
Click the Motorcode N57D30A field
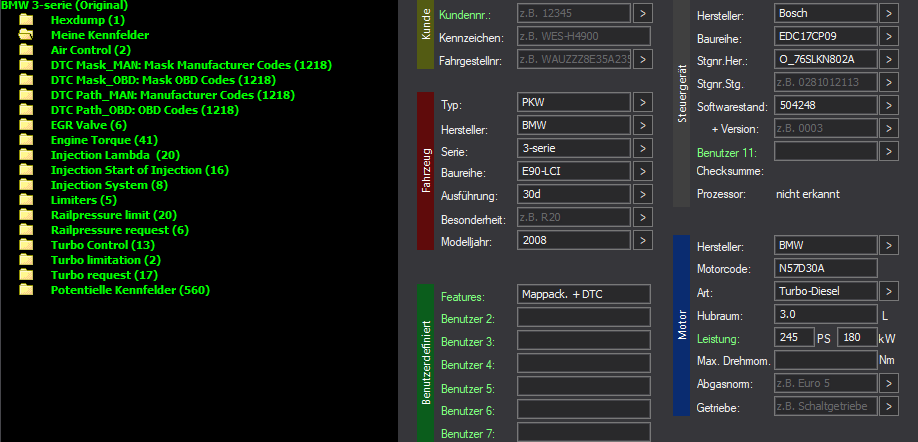[824, 268]
